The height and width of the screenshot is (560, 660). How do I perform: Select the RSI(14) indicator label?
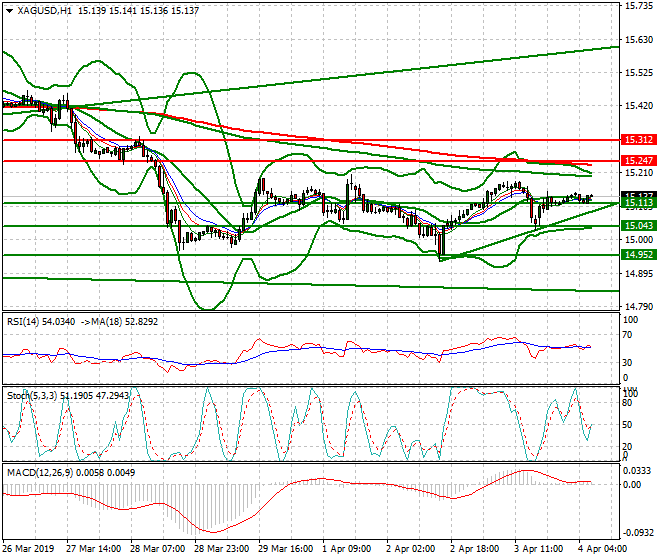[23, 322]
